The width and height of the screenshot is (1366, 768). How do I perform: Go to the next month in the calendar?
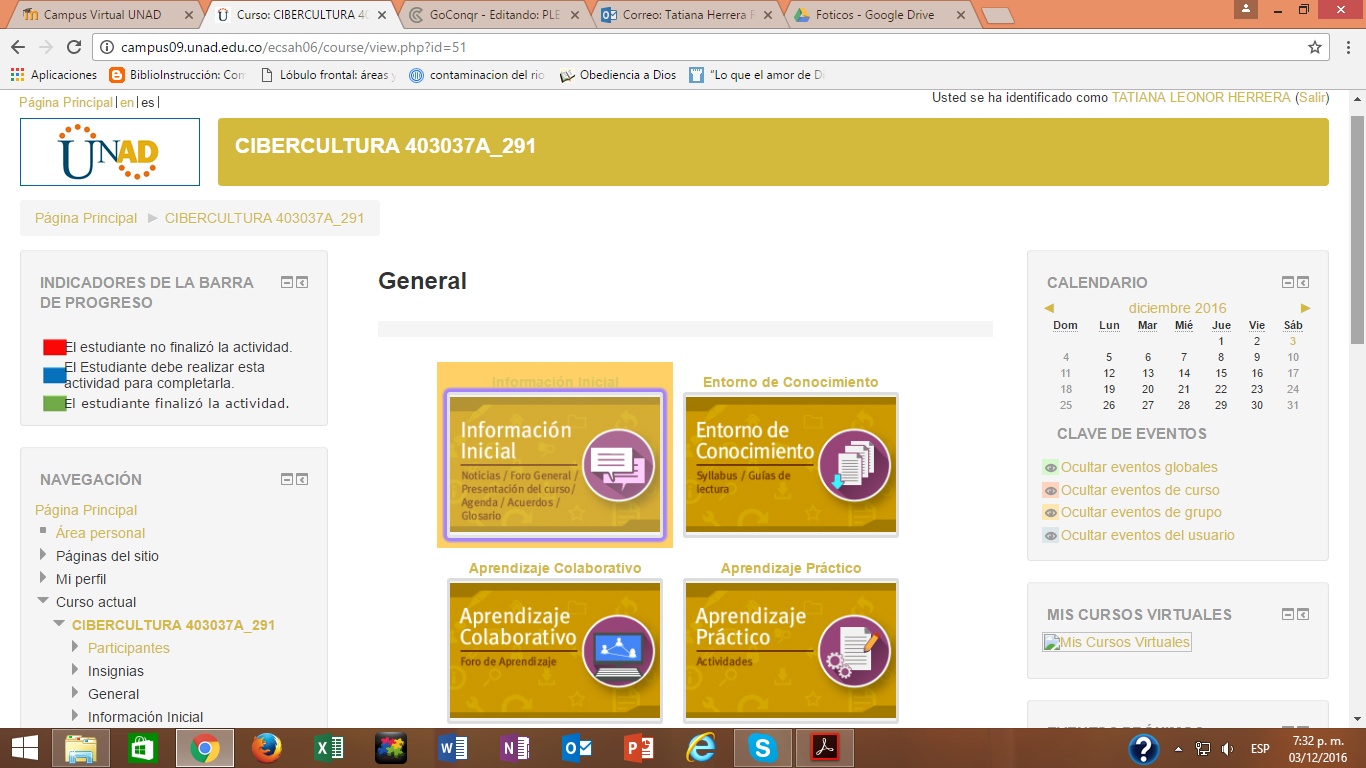coord(1305,308)
